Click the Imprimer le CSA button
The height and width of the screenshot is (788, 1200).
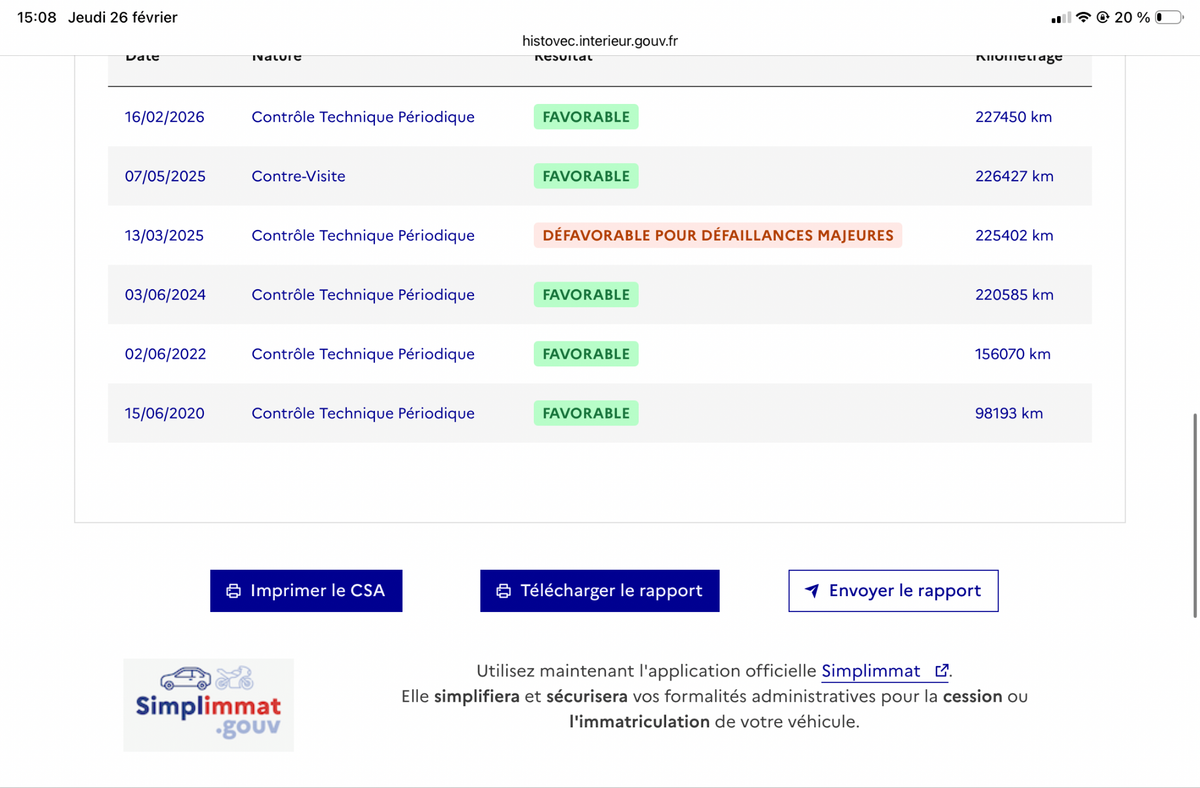(306, 591)
